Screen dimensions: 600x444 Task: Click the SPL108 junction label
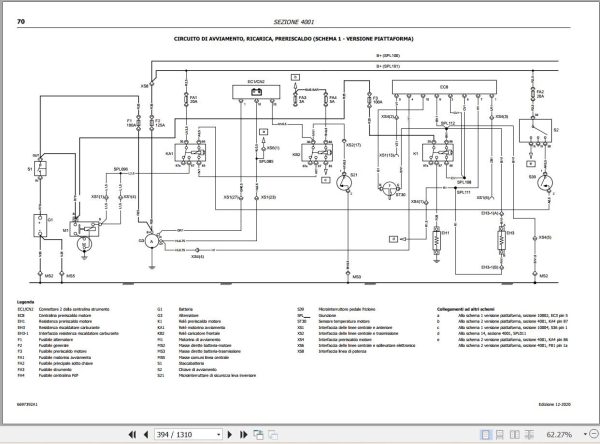464,183
